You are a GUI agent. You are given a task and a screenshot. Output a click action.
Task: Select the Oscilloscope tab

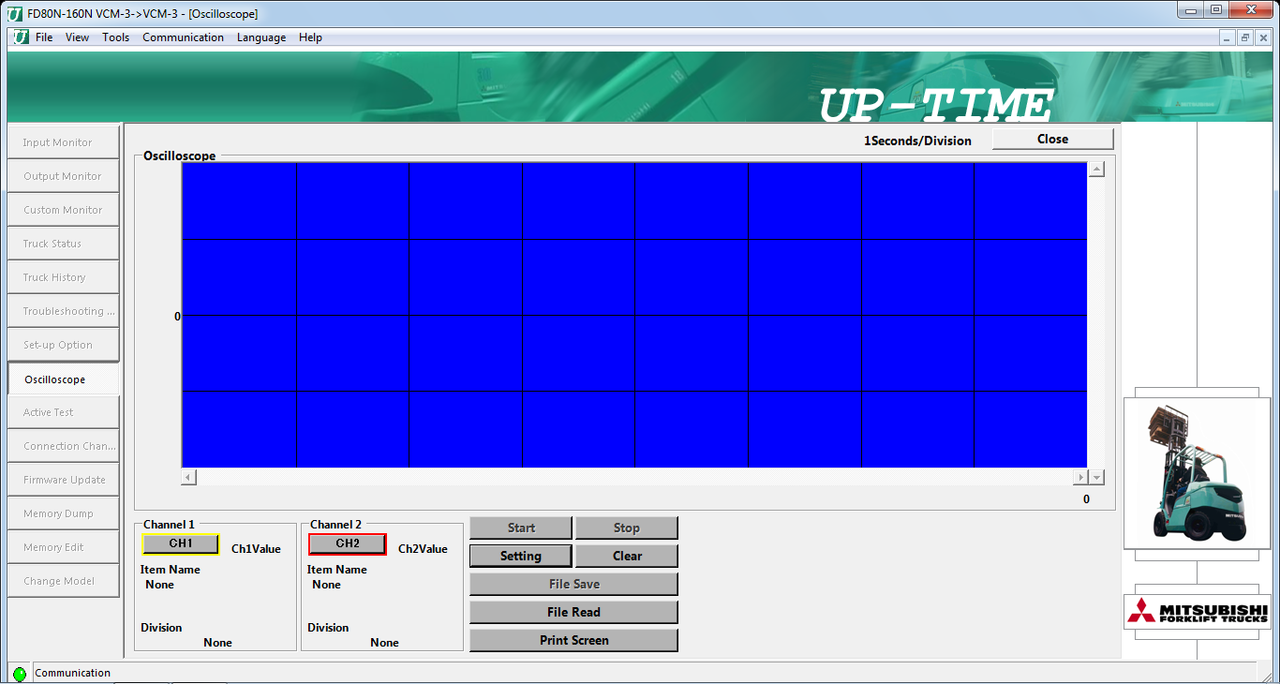tap(63, 379)
